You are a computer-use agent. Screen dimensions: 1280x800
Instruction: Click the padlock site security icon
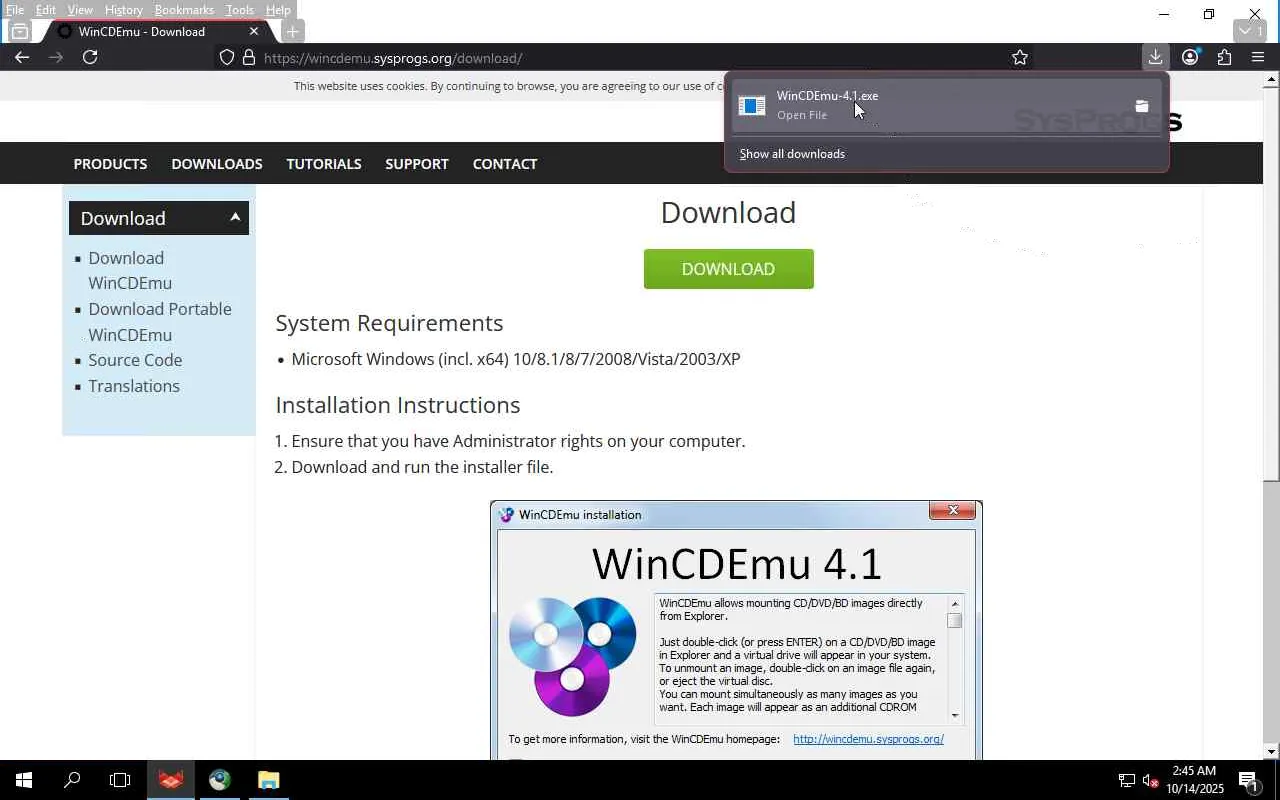[249, 58]
